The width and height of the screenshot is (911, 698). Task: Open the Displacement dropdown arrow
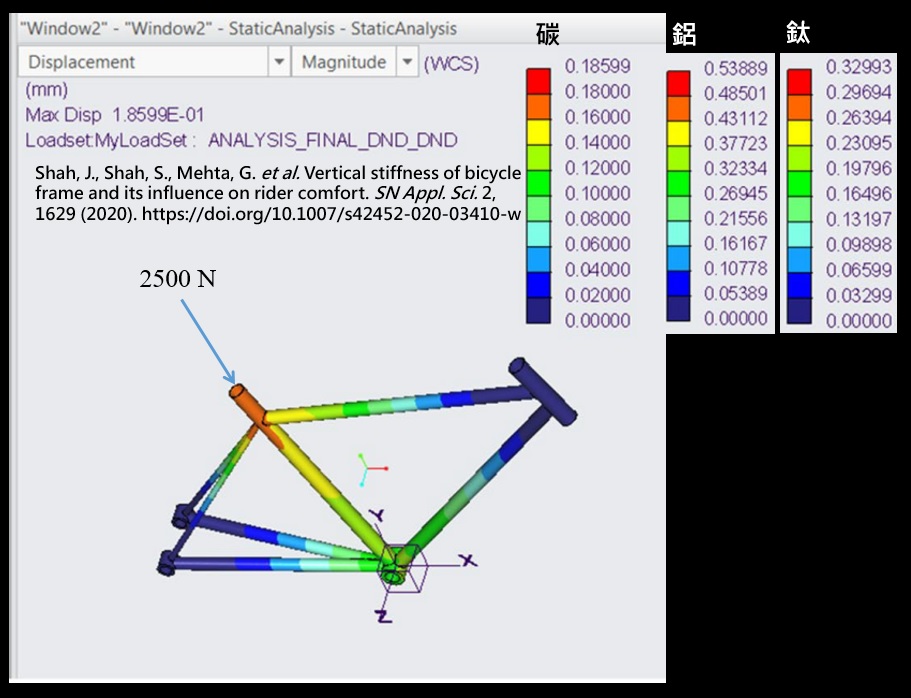pos(279,62)
